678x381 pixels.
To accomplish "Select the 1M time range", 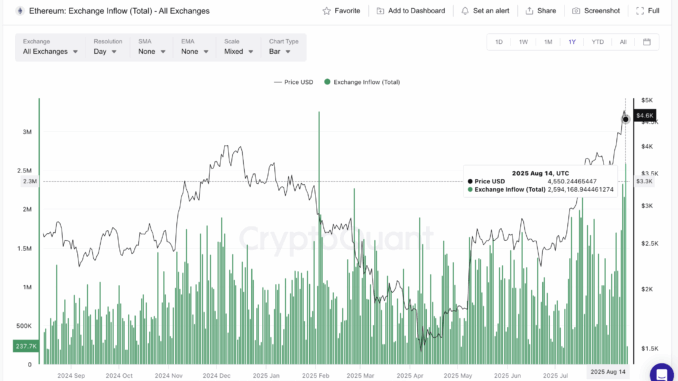I will pyautogui.click(x=548, y=42).
